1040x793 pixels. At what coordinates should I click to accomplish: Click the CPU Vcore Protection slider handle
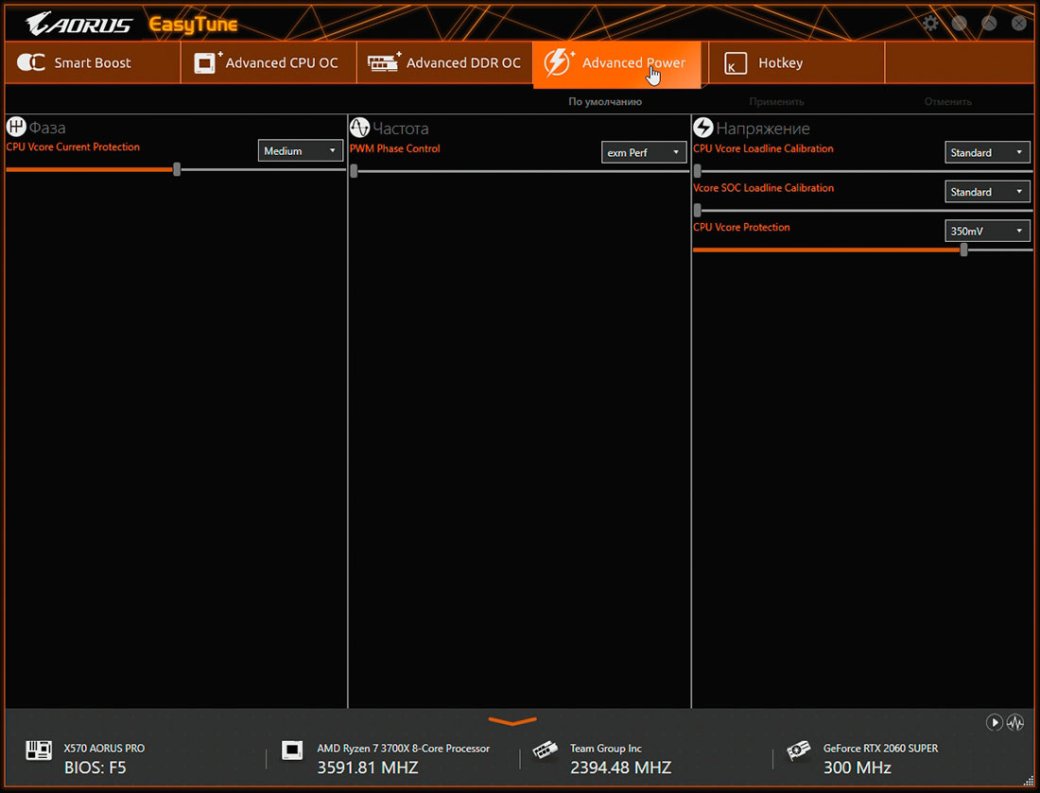(x=964, y=250)
